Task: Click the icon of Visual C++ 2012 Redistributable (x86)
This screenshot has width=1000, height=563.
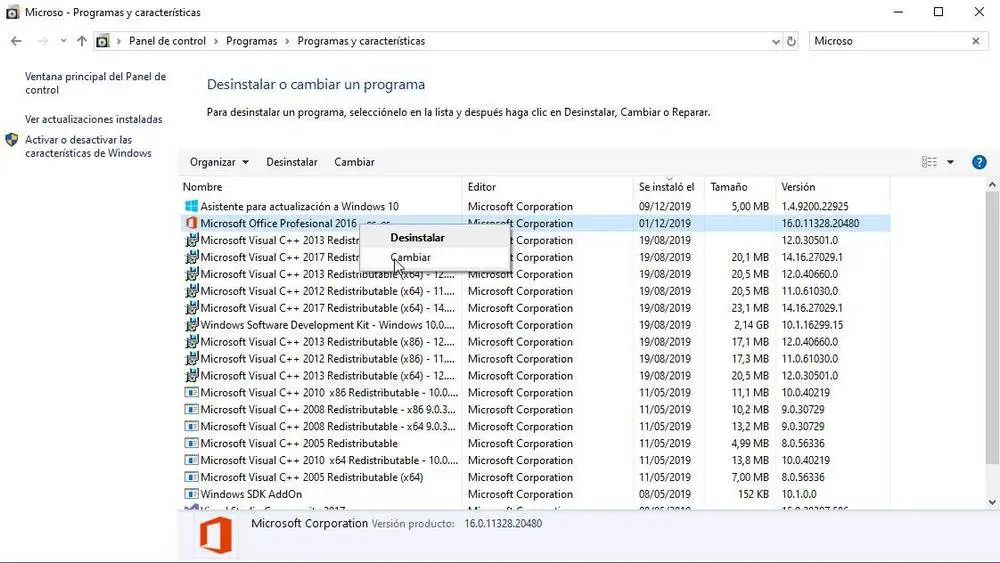Action: tap(191, 358)
